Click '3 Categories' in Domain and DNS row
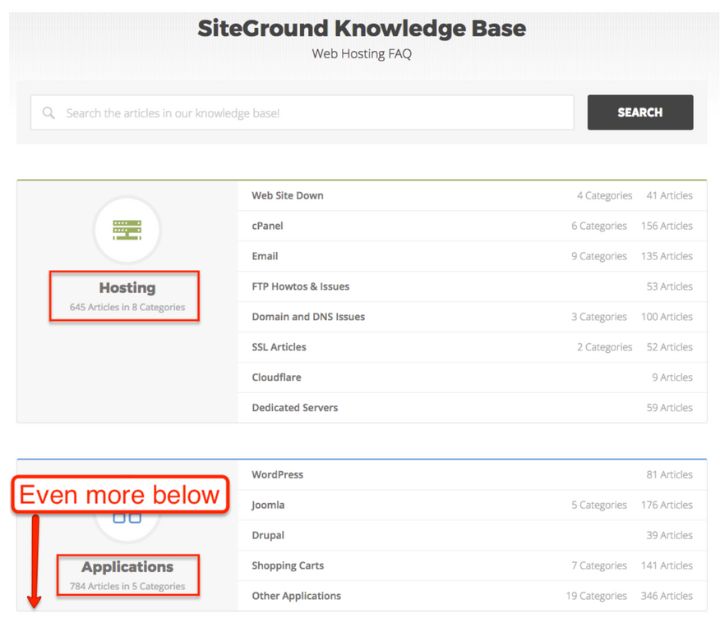This screenshot has width=720, height=627. coord(599,317)
